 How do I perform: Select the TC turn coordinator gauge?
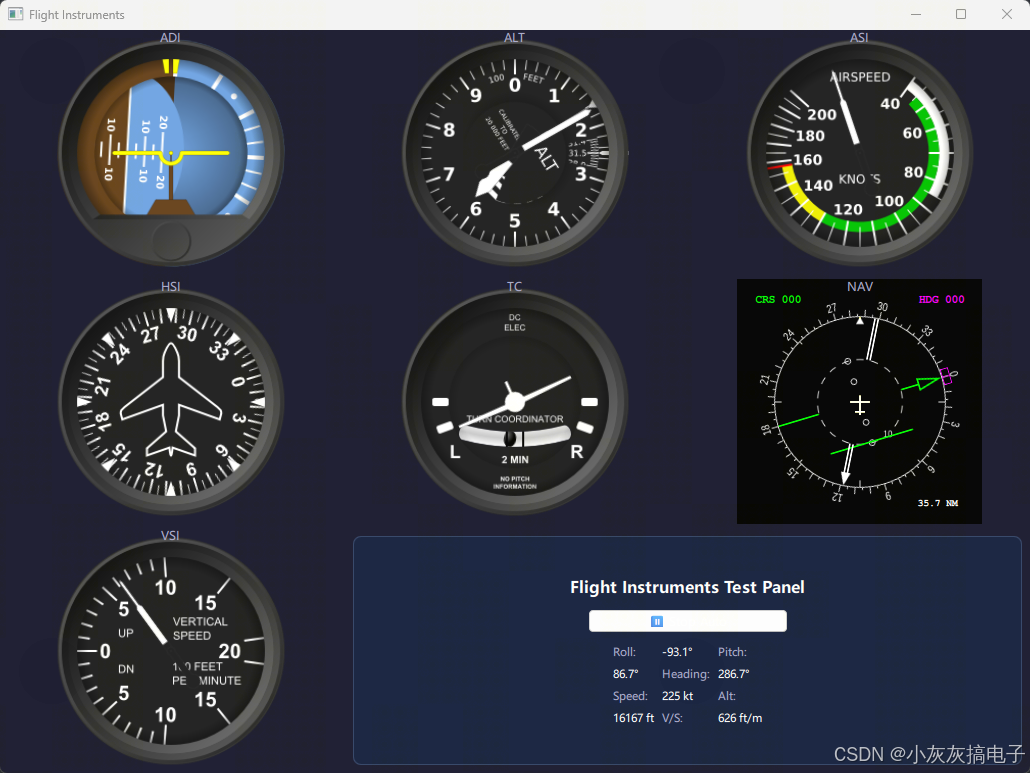[x=514, y=402]
